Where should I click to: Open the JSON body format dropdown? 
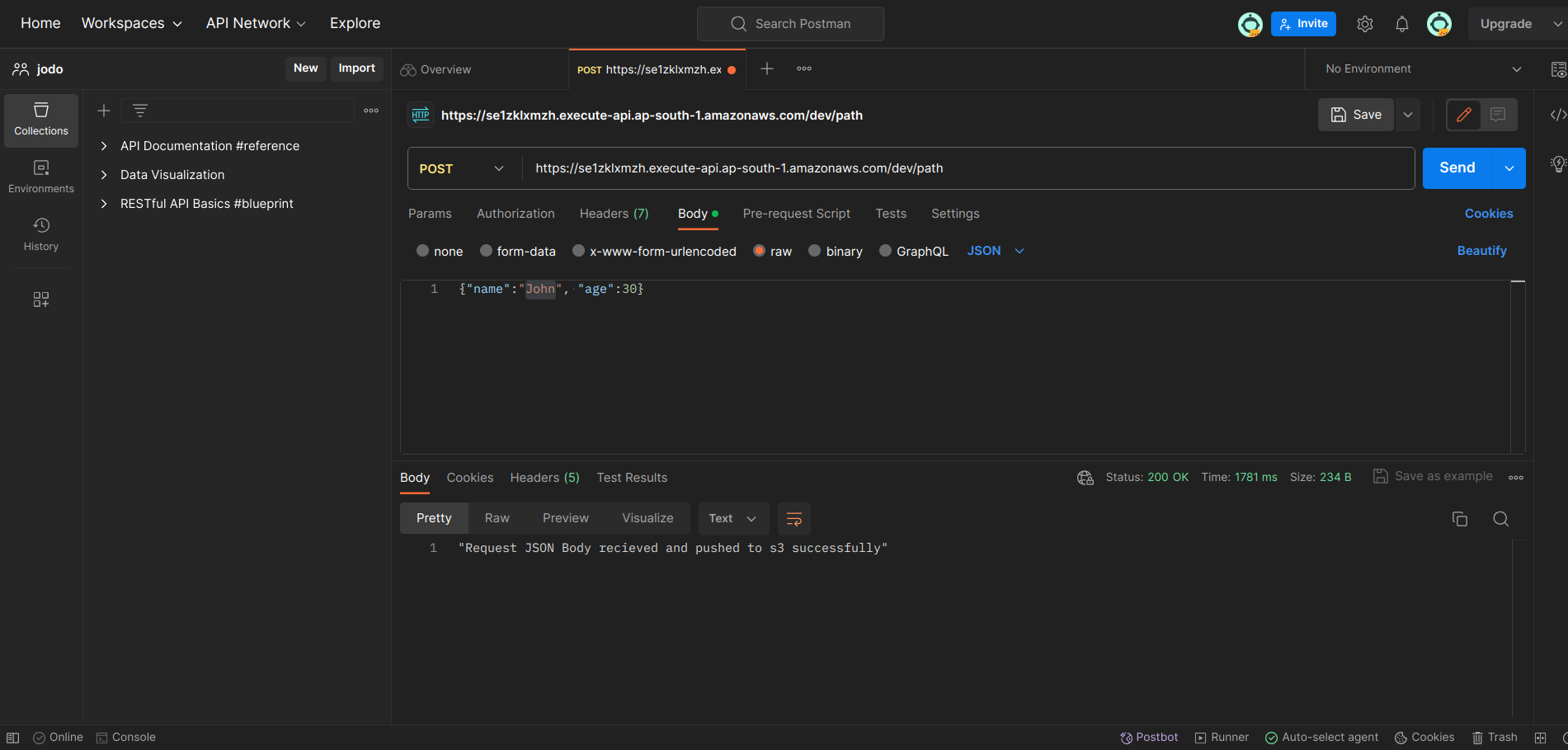coord(996,251)
